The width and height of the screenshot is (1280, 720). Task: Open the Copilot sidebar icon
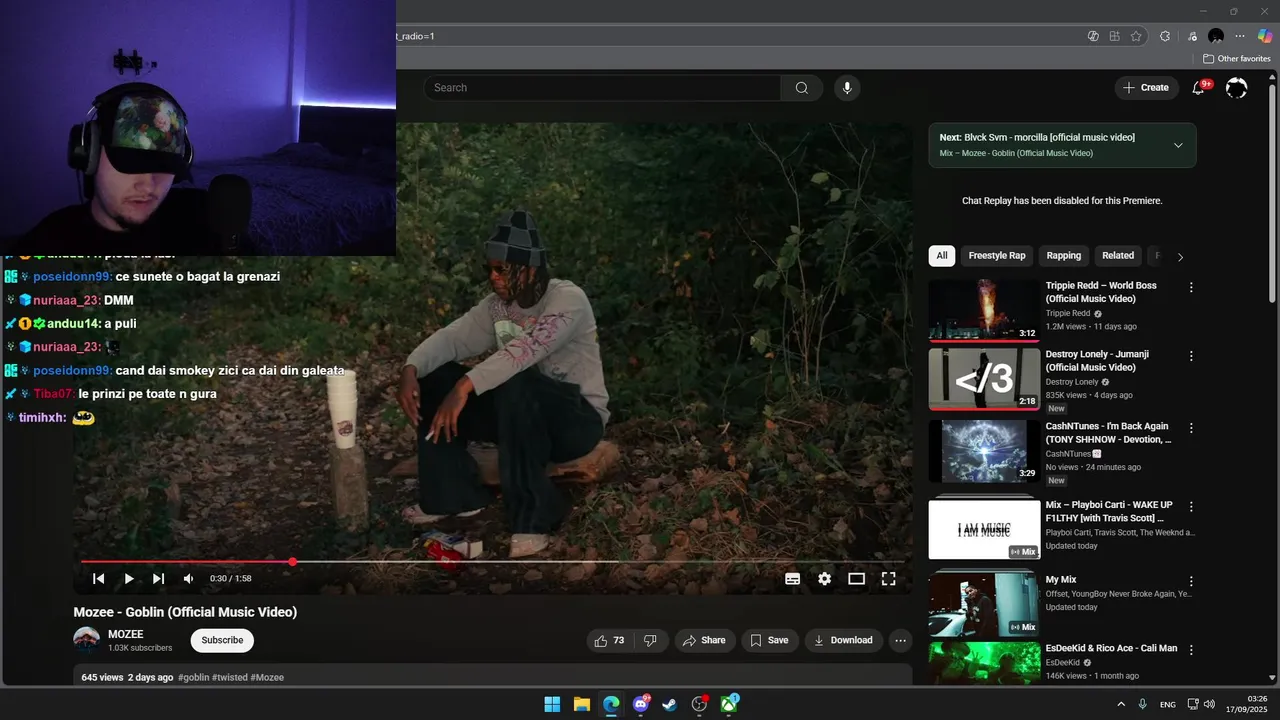coord(1265,36)
